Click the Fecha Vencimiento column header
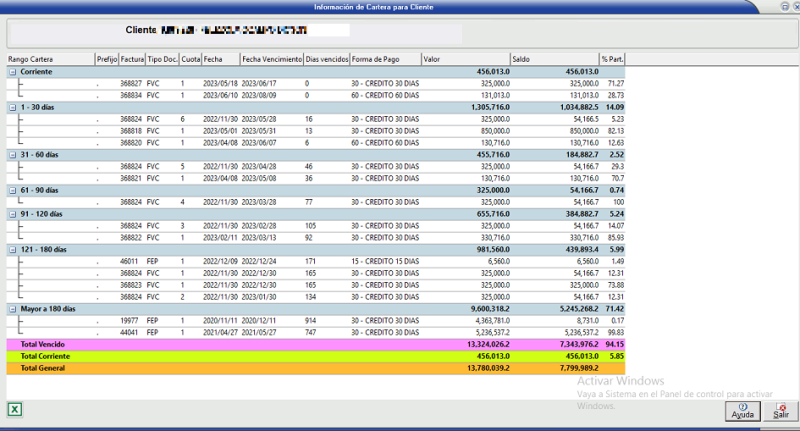The height and width of the screenshot is (431, 800). [271, 59]
